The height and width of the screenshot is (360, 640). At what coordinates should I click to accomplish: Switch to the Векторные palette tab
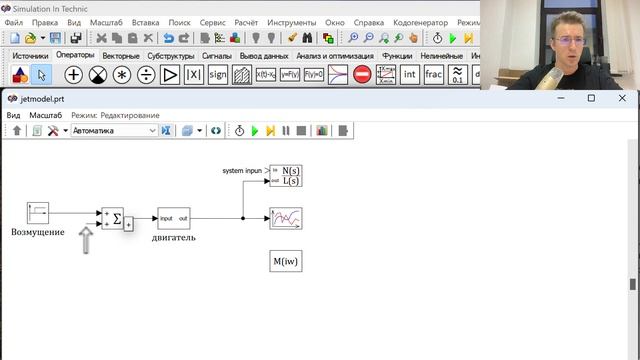[x=121, y=56]
